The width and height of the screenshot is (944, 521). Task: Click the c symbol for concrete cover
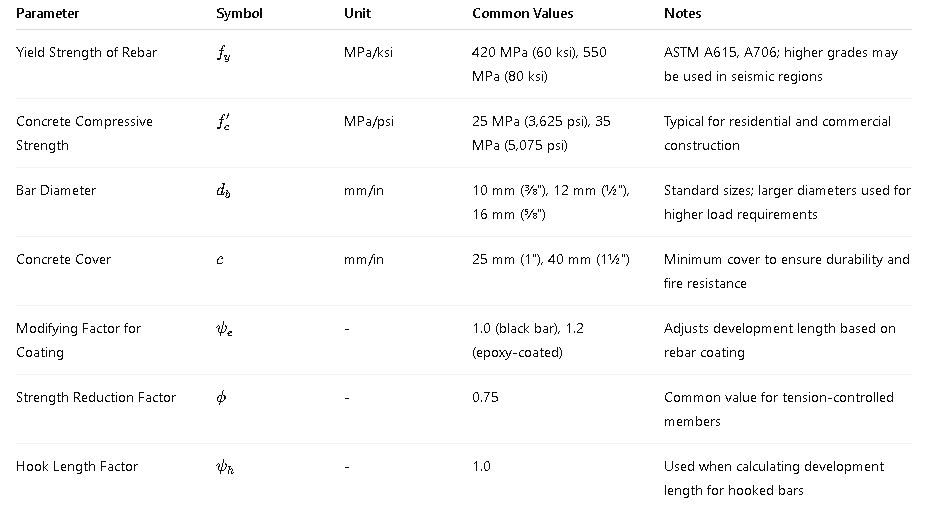[x=220, y=260]
